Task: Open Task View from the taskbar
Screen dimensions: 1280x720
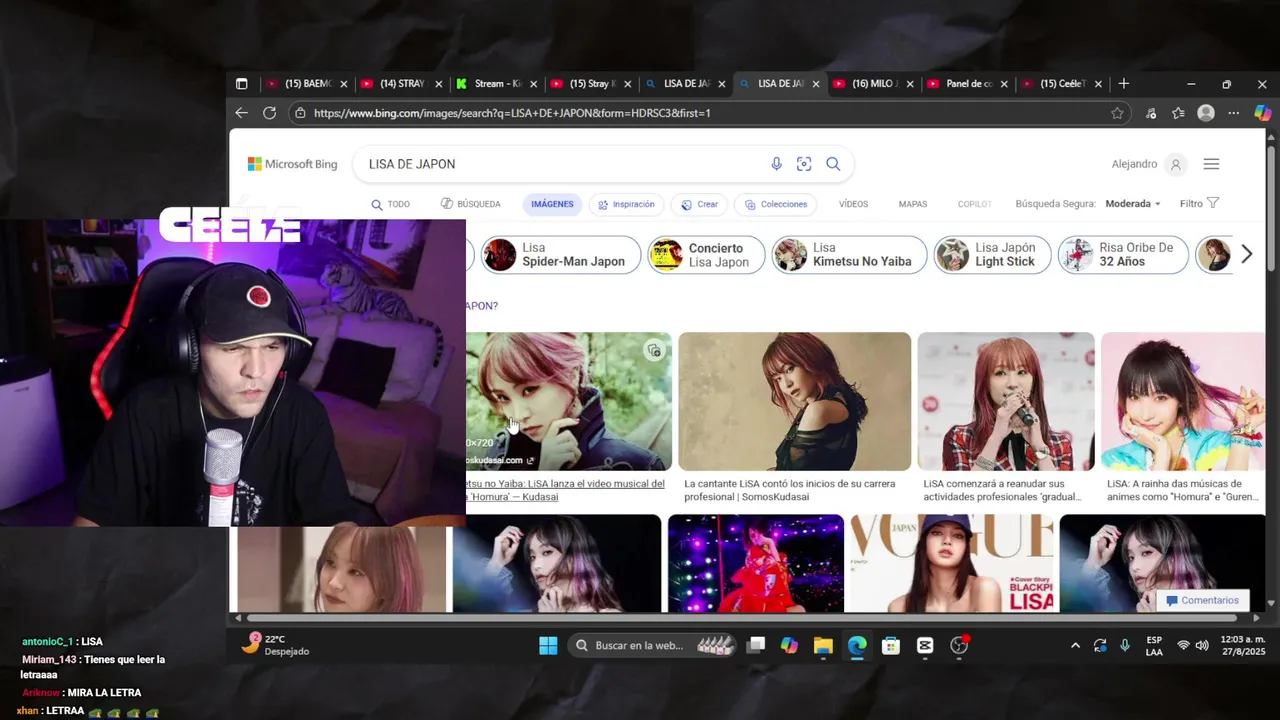Action: [756, 645]
